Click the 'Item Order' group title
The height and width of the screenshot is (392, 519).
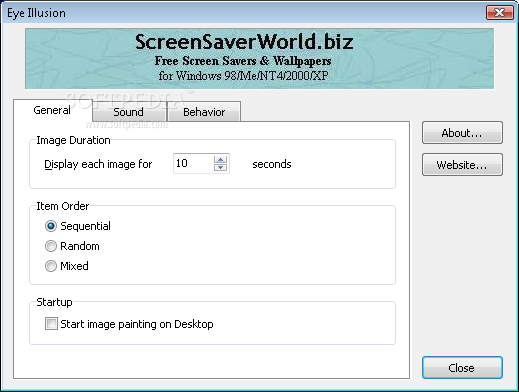pos(63,206)
